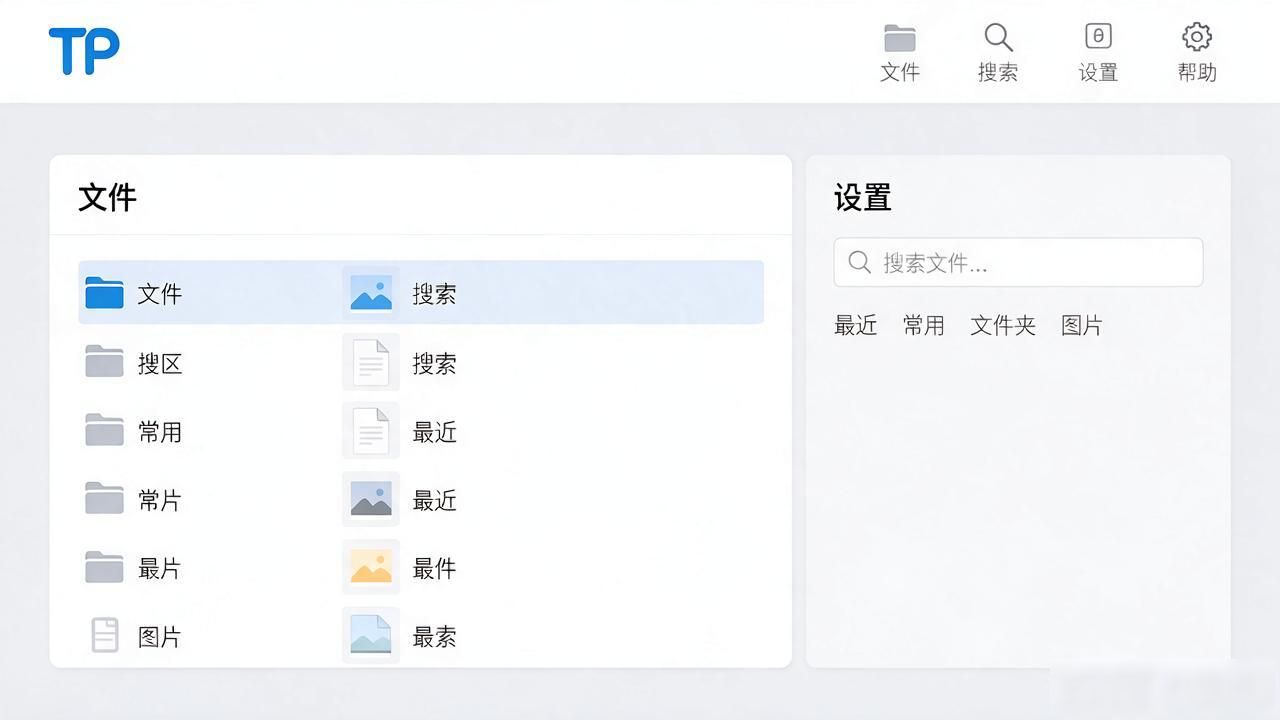The height and width of the screenshot is (720, 1280).
Task: Open 帮助 gear in the top navigation
Action: (x=1197, y=53)
